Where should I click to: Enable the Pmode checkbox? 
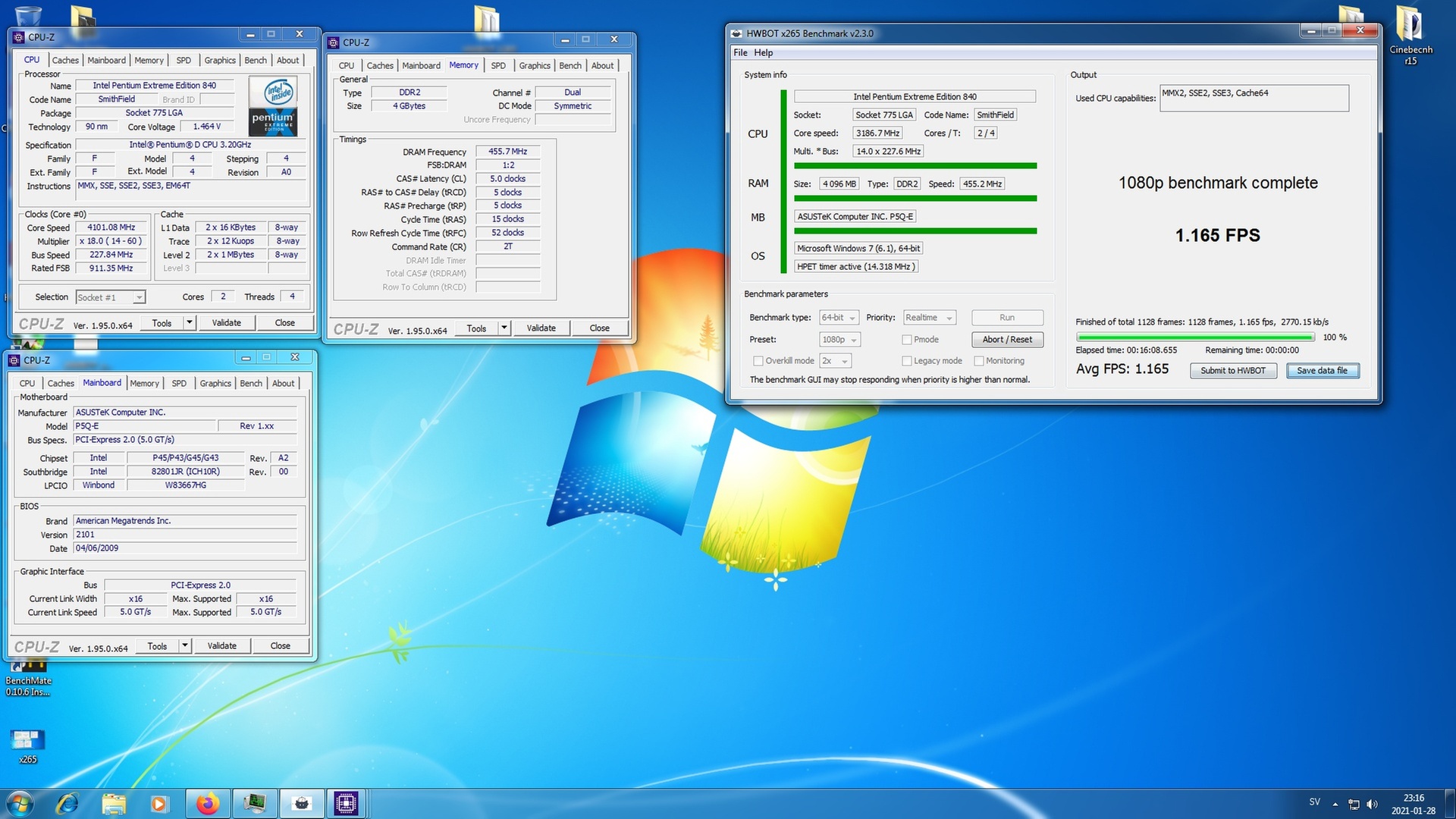906,340
